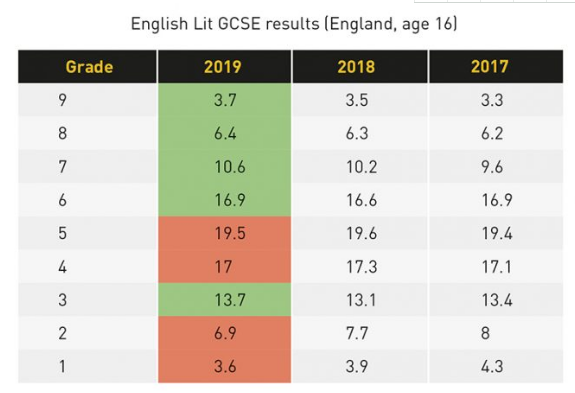Select the 2018 column header
575x393 pixels.
coord(360,67)
